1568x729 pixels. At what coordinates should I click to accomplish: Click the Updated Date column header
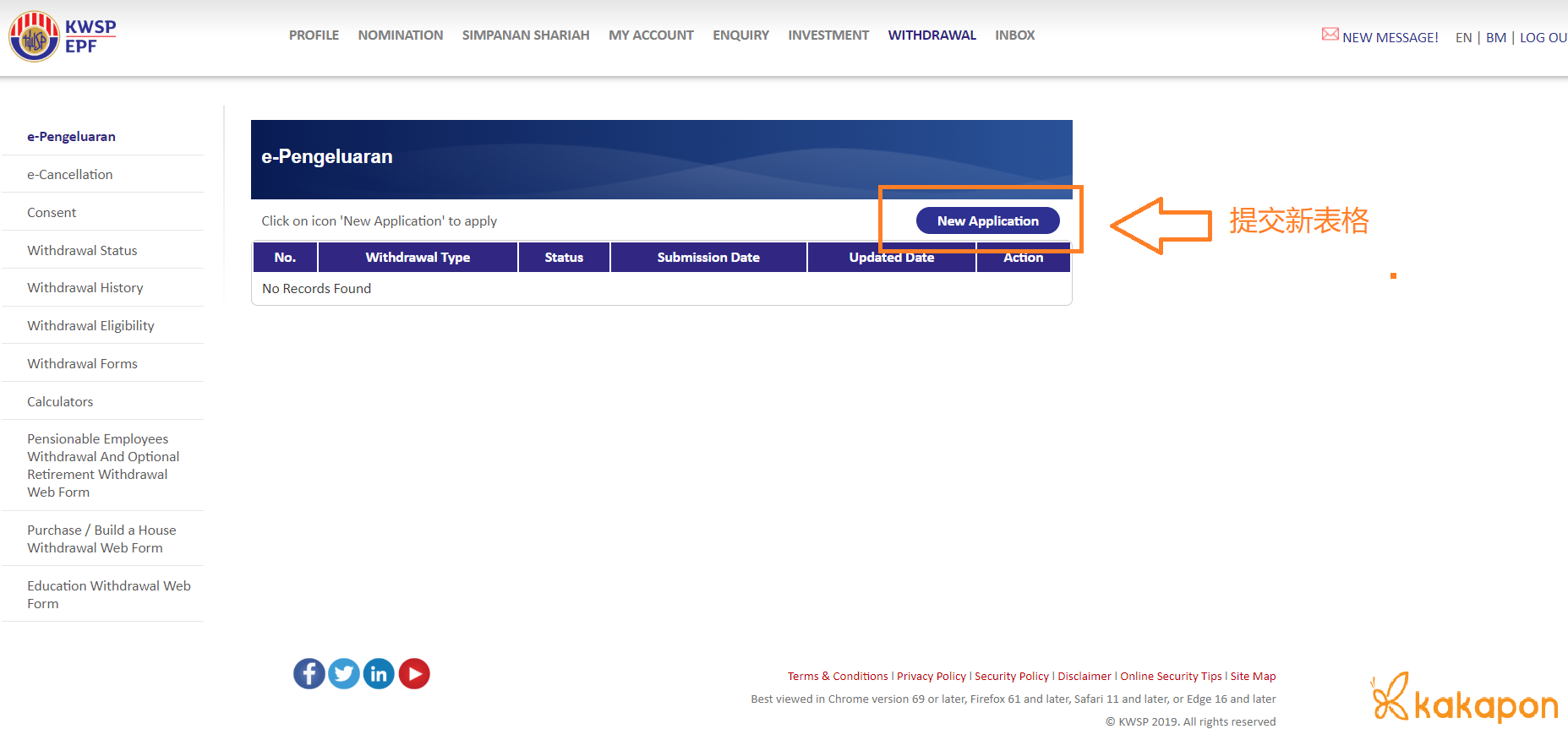[892, 258]
